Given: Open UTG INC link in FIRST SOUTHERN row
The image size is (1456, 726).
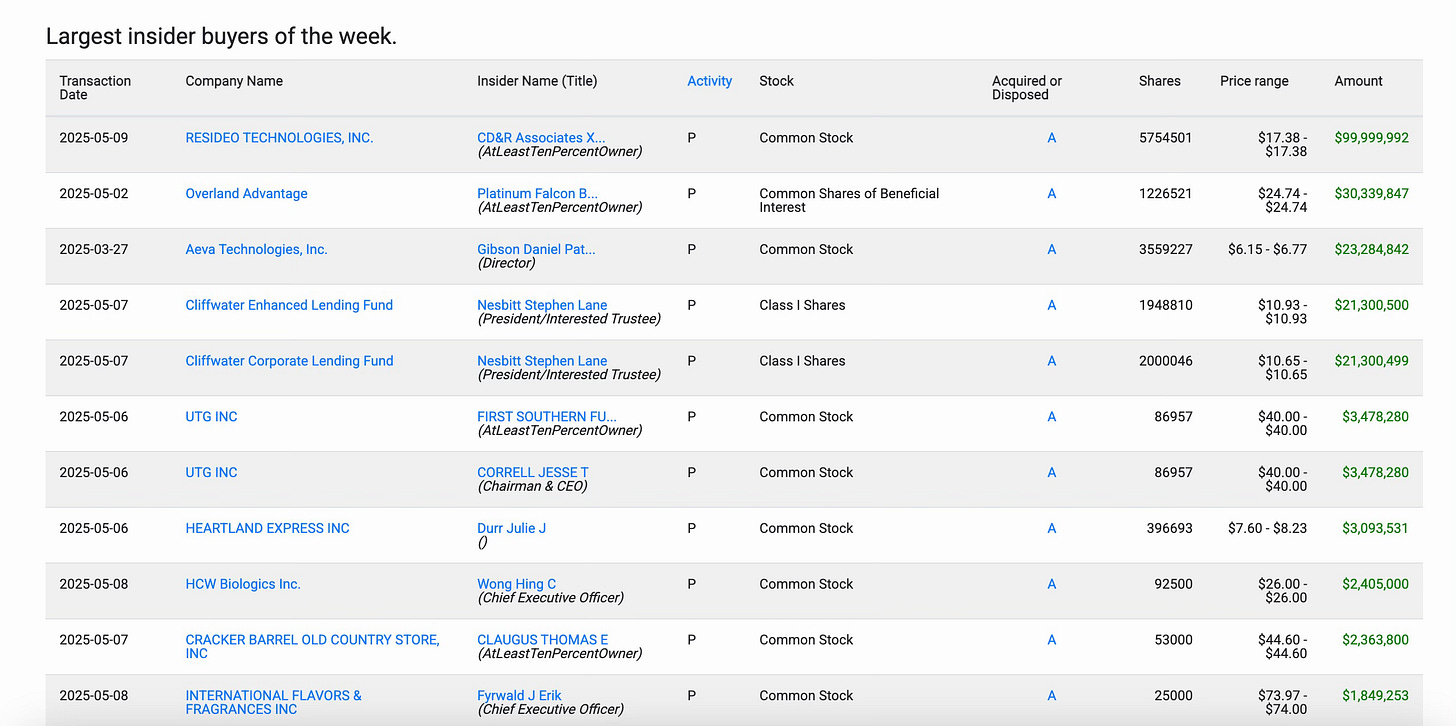Looking at the screenshot, I should [211, 417].
